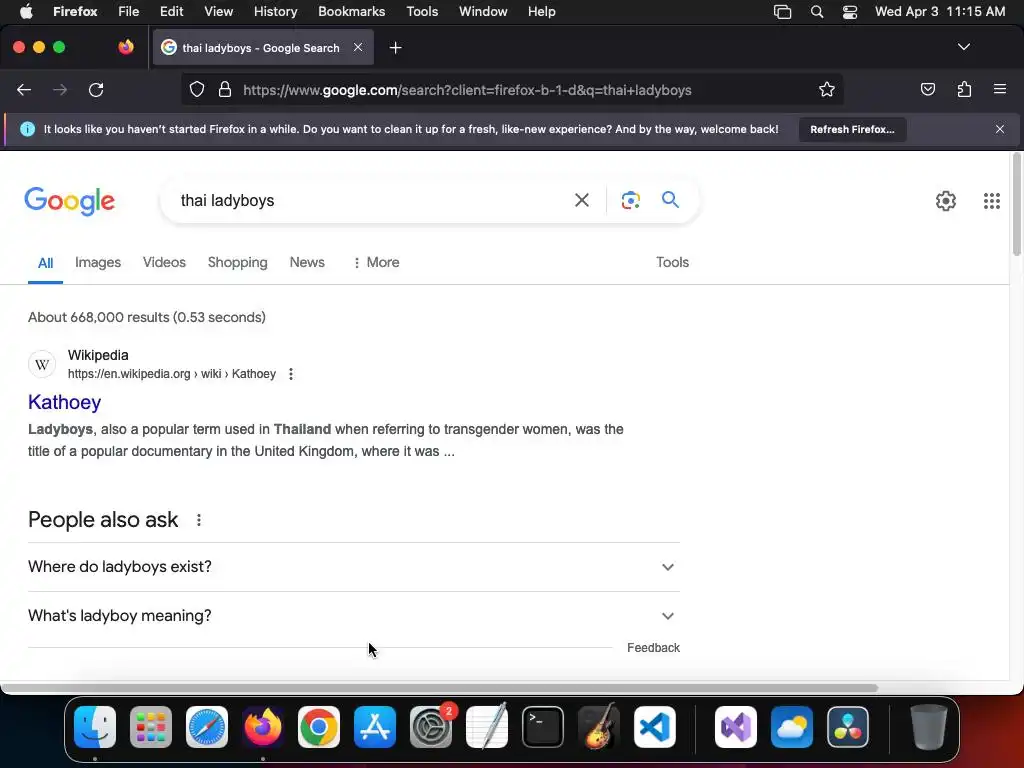Click the menu bar date and time
The image size is (1024, 768).
coord(940,12)
